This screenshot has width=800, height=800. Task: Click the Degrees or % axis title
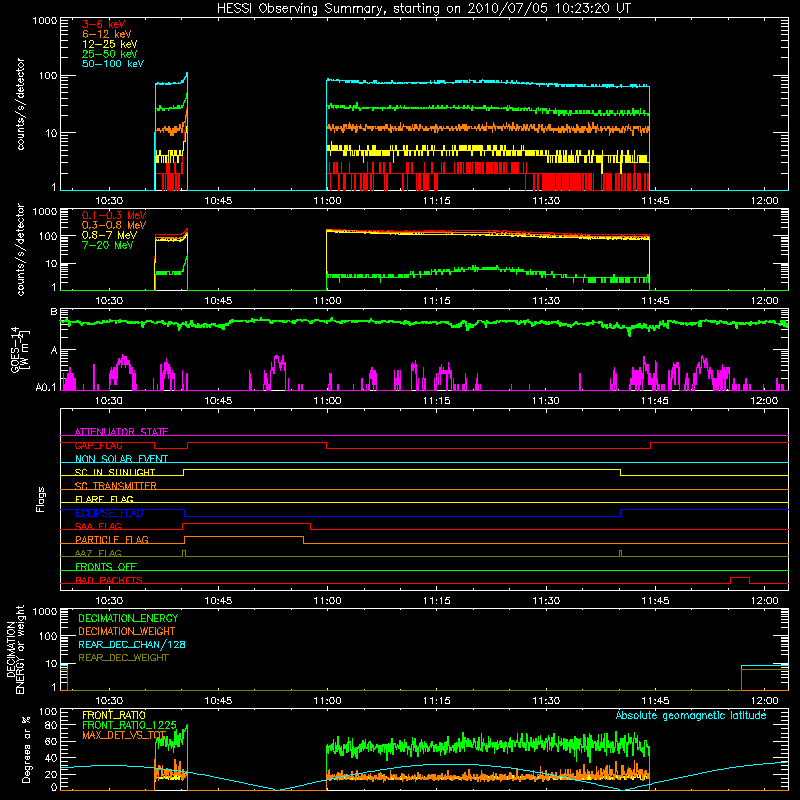[26, 749]
